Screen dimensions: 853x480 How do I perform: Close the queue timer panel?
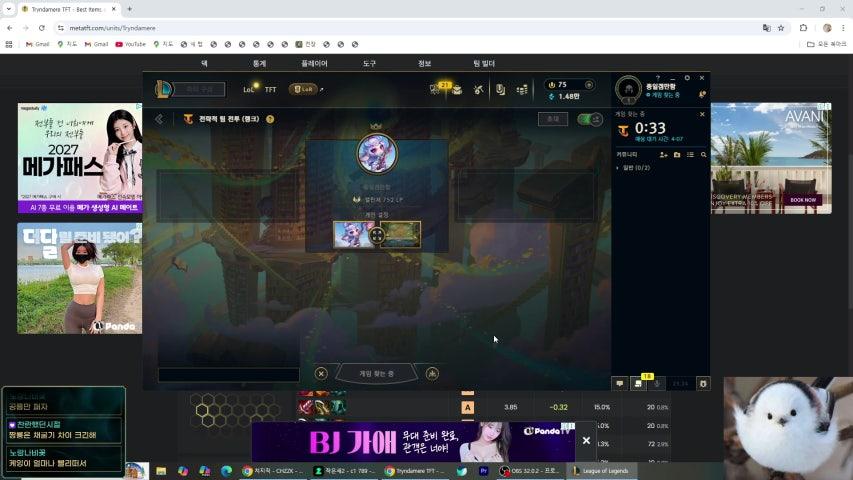pyautogui.click(x=702, y=114)
